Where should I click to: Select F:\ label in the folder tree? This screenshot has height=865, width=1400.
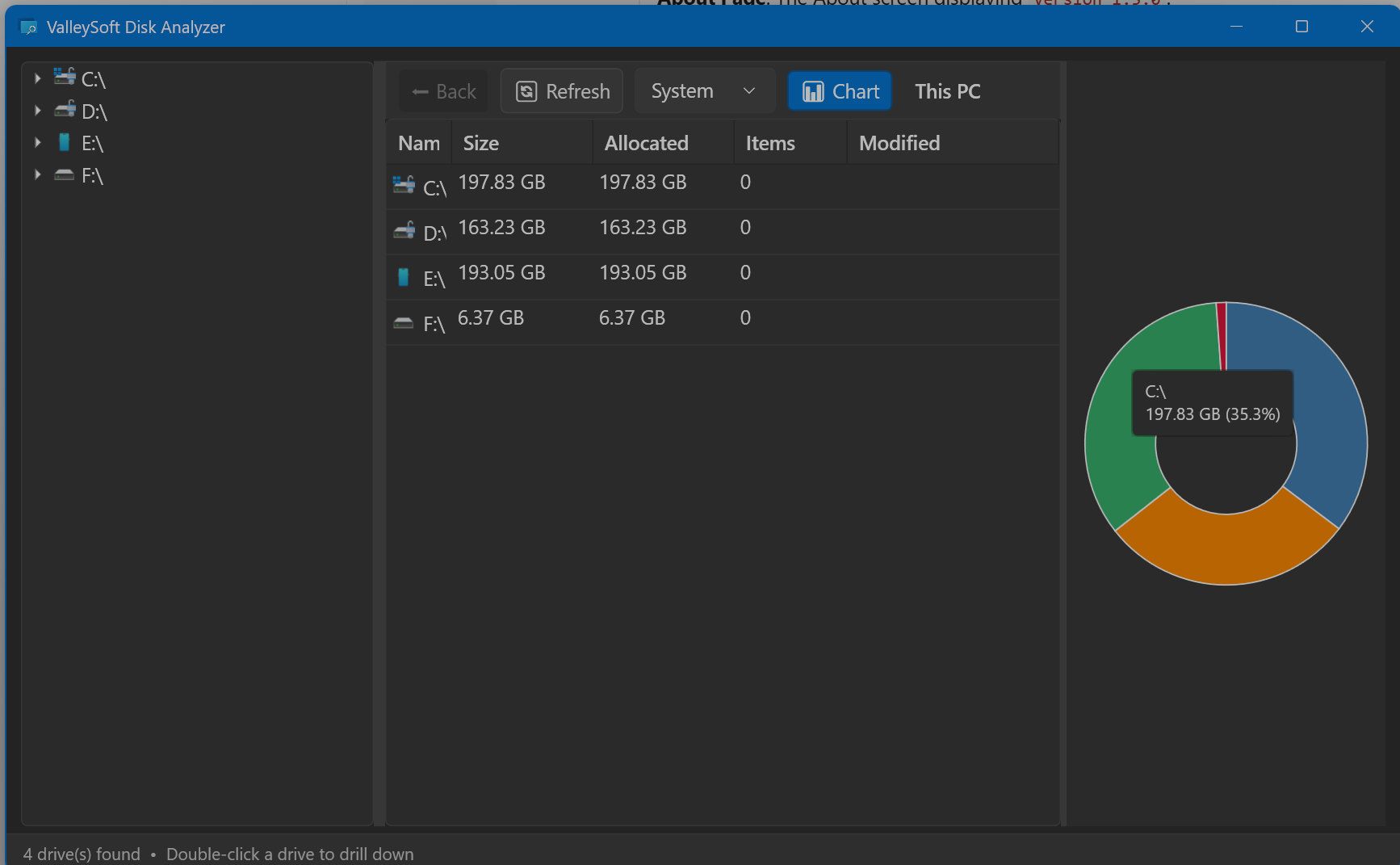(x=93, y=176)
